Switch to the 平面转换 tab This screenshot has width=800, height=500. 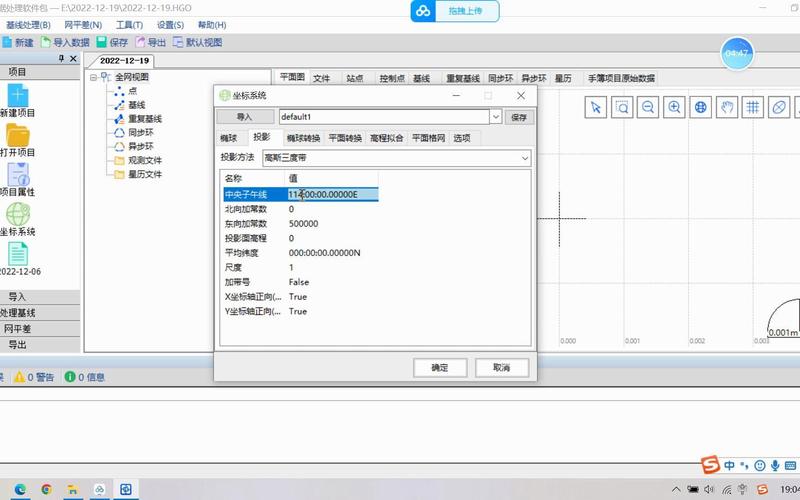coord(345,138)
